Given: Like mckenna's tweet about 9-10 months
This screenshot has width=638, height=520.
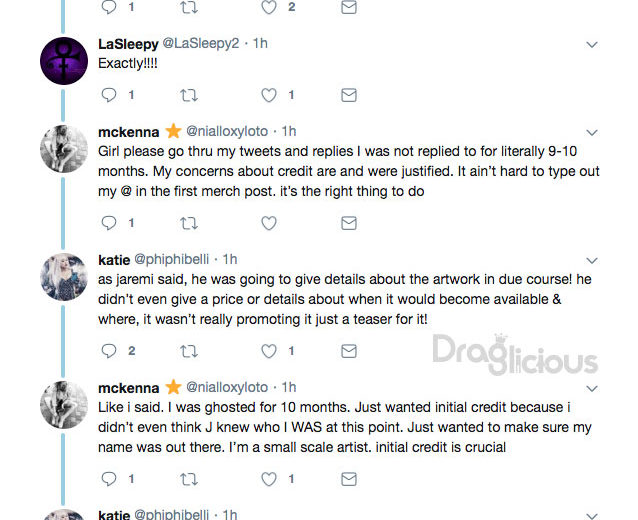Looking at the screenshot, I should tap(269, 223).
